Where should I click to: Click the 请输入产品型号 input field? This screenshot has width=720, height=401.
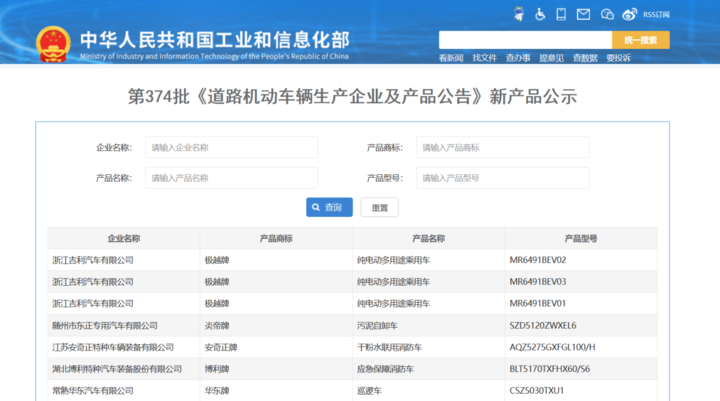[502, 178]
